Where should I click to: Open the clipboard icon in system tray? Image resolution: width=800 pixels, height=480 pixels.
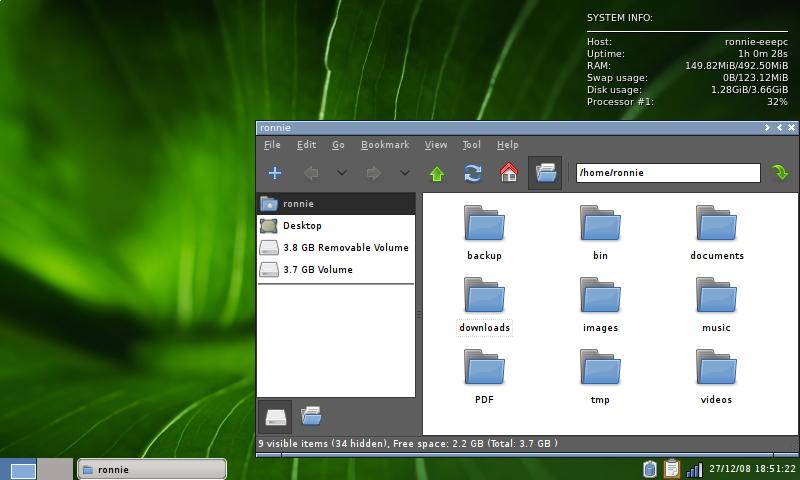[x=671, y=469]
